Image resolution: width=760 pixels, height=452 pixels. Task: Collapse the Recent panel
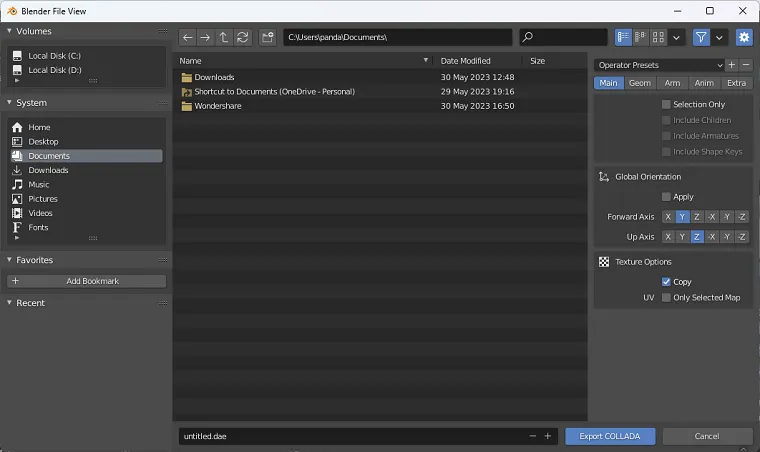pyautogui.click(x=9, y=303)
